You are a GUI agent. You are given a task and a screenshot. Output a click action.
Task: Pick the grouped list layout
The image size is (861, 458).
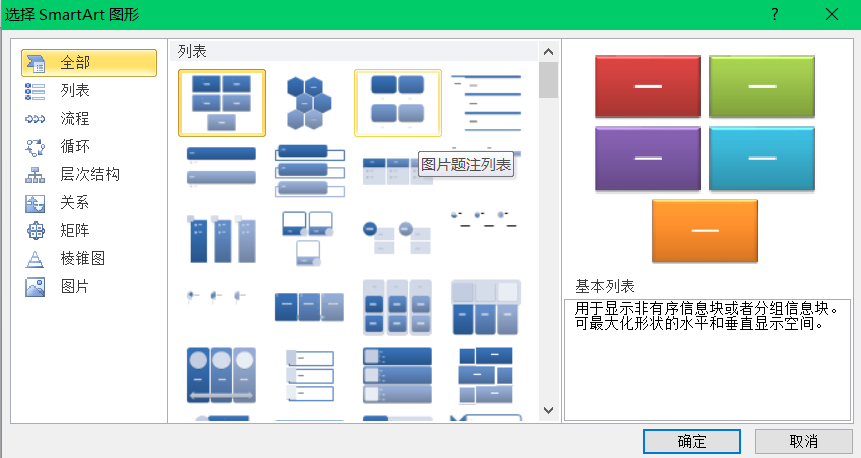coord(398,307)
